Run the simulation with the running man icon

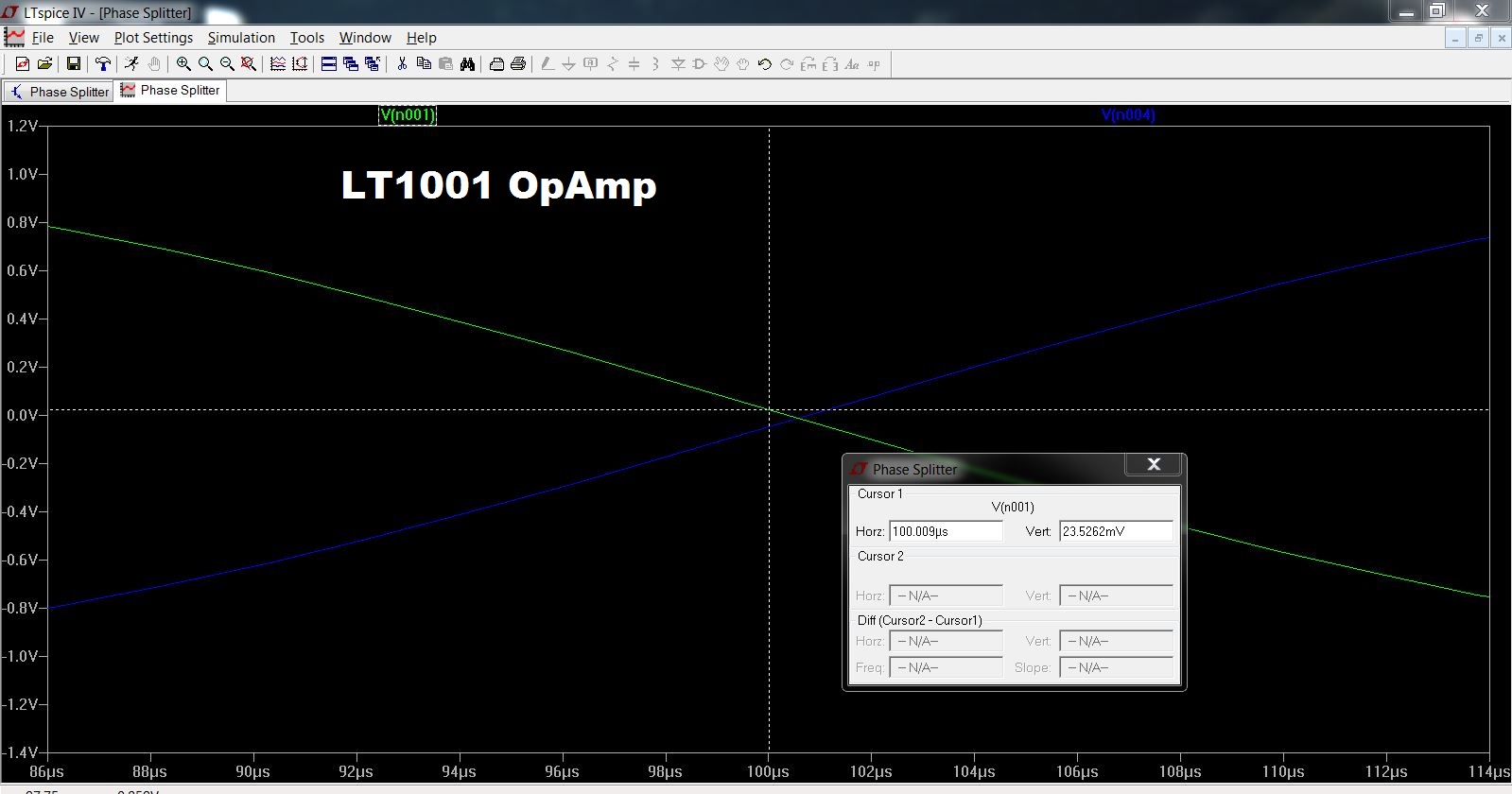coord(131,64)
